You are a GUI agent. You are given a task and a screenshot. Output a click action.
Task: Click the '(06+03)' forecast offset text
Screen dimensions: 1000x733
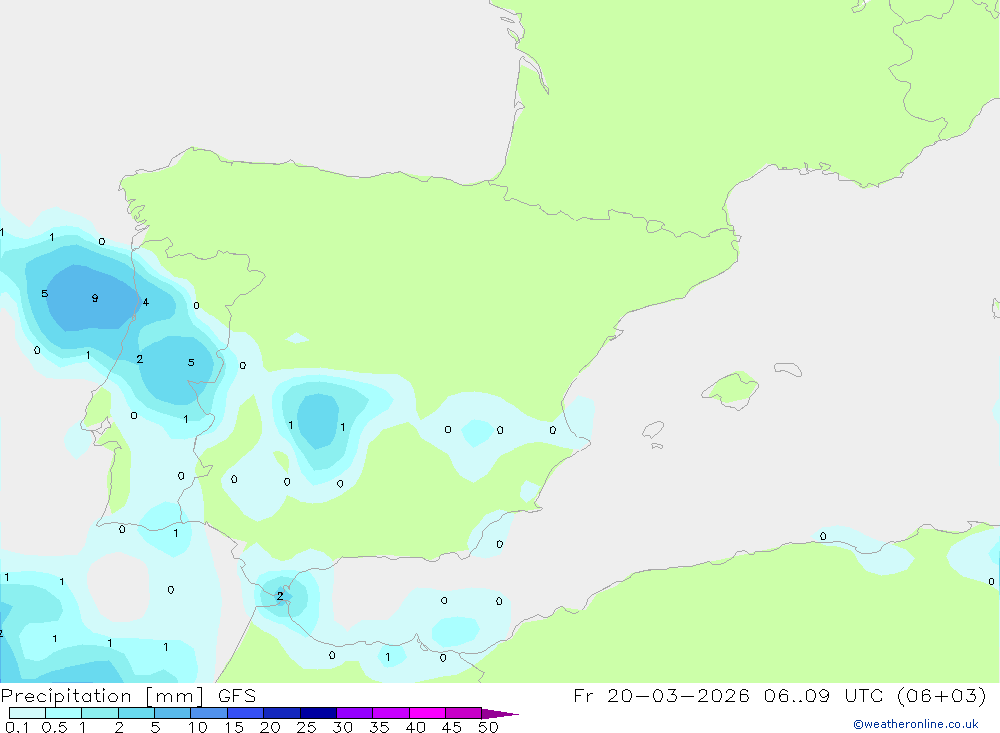click(941, 695)
